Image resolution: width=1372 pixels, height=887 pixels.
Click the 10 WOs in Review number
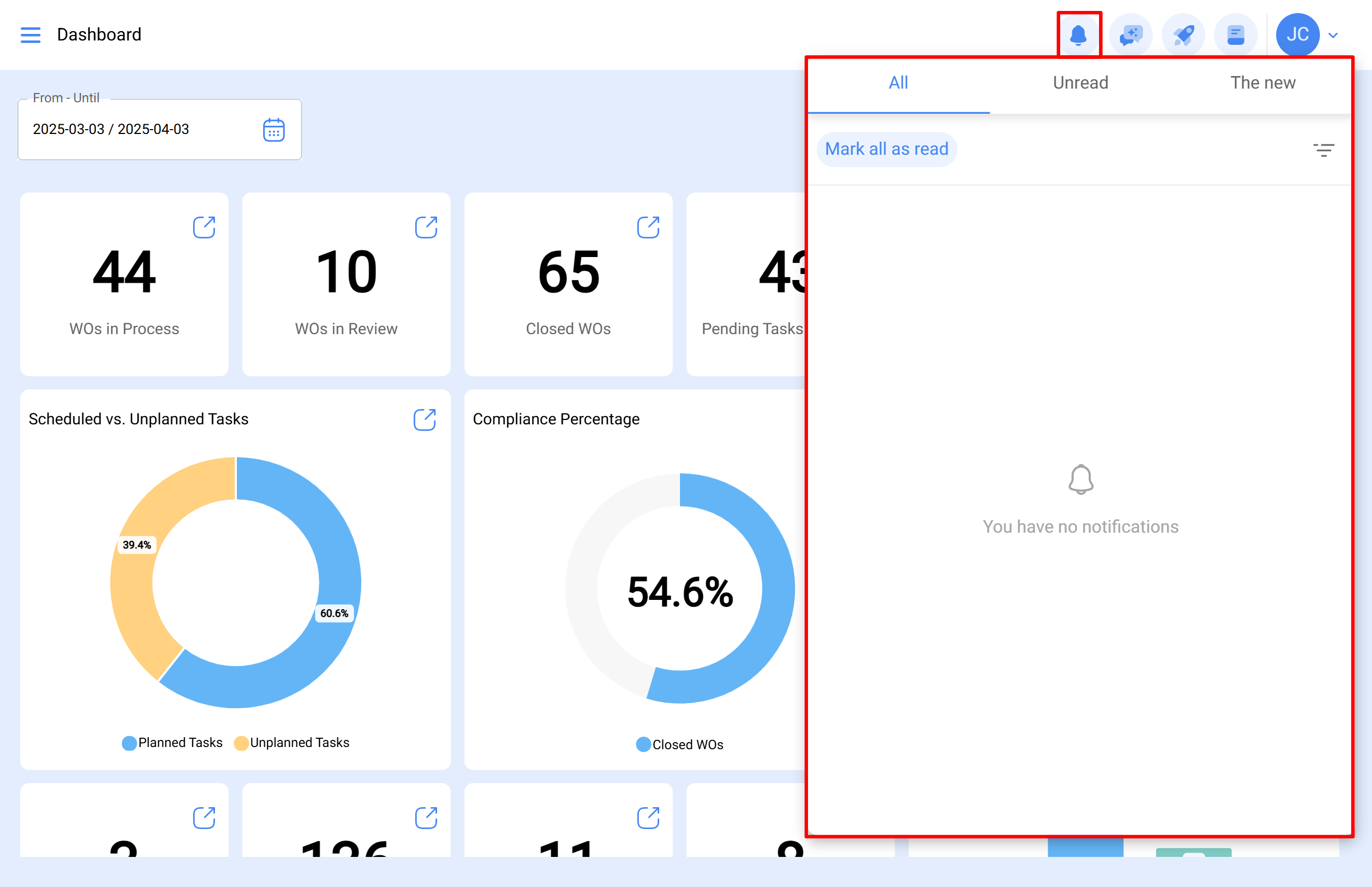tap(346, 272)
